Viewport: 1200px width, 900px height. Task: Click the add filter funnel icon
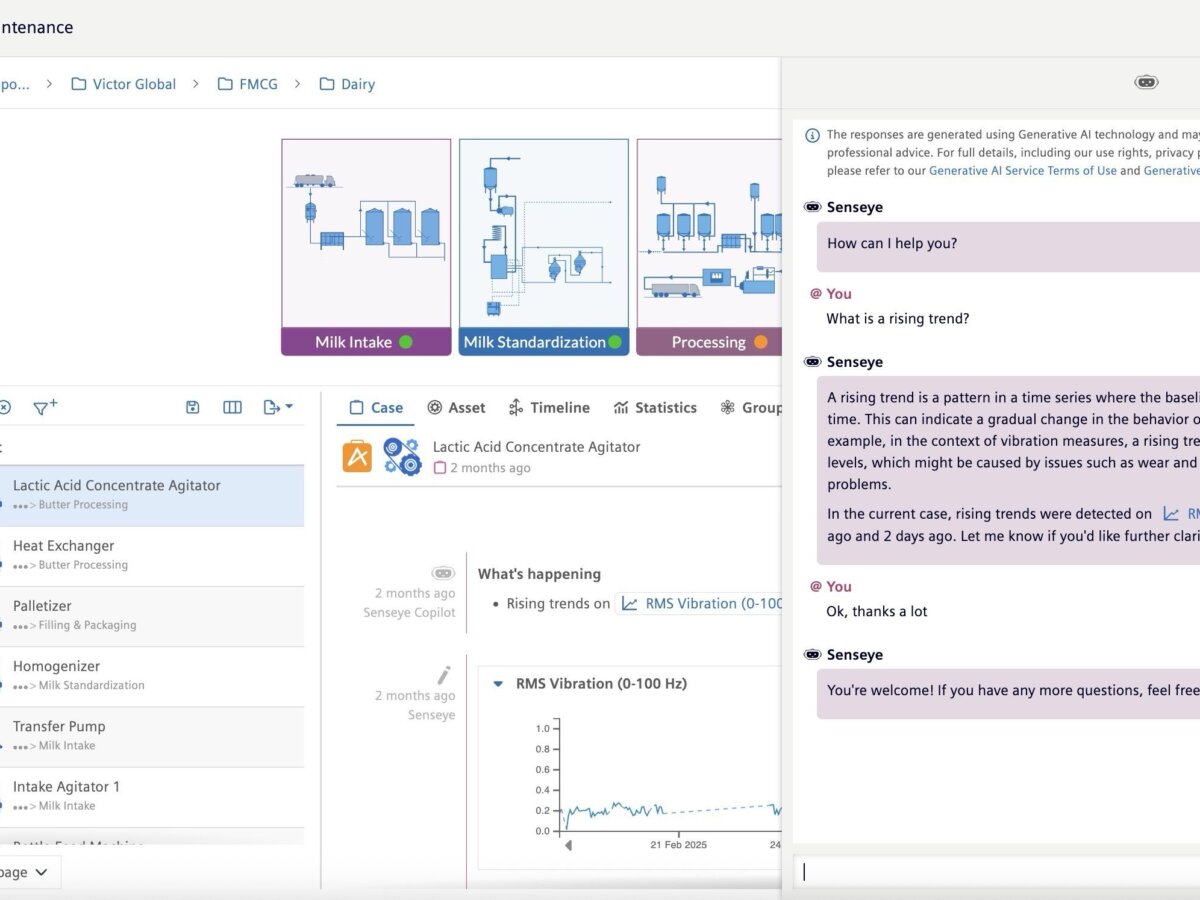point(45,407)
